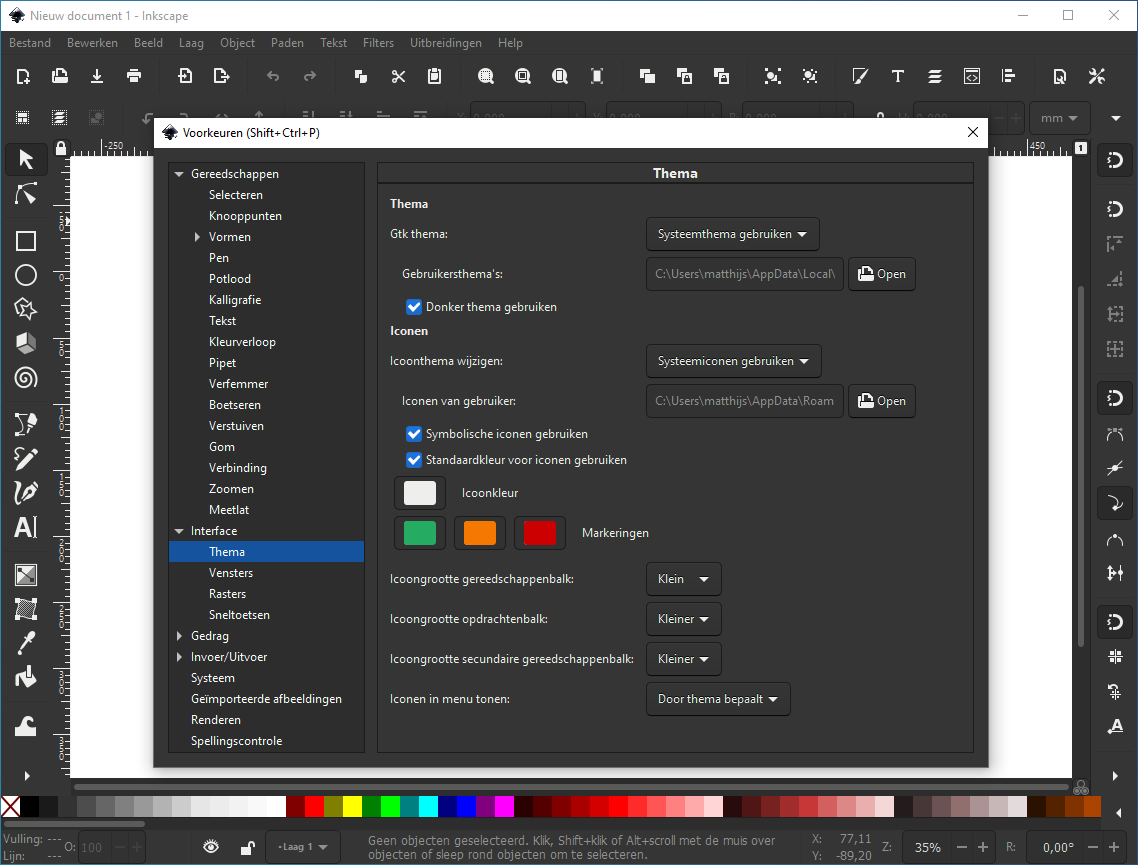Expand the Gedrag tree section
Viewport: 1138px width, 865px height.
(180, 636)
